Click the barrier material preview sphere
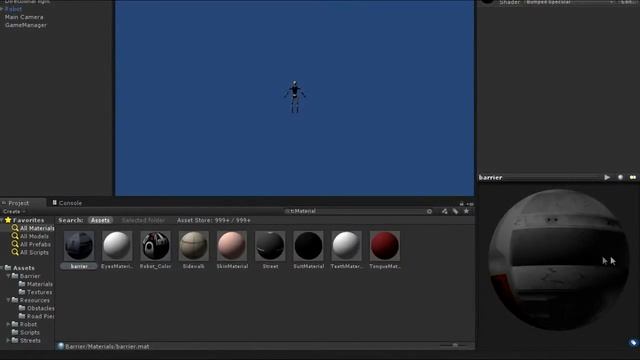Viewport: 640px width, 360px height. pyautogui.click(x=558, y=260)
